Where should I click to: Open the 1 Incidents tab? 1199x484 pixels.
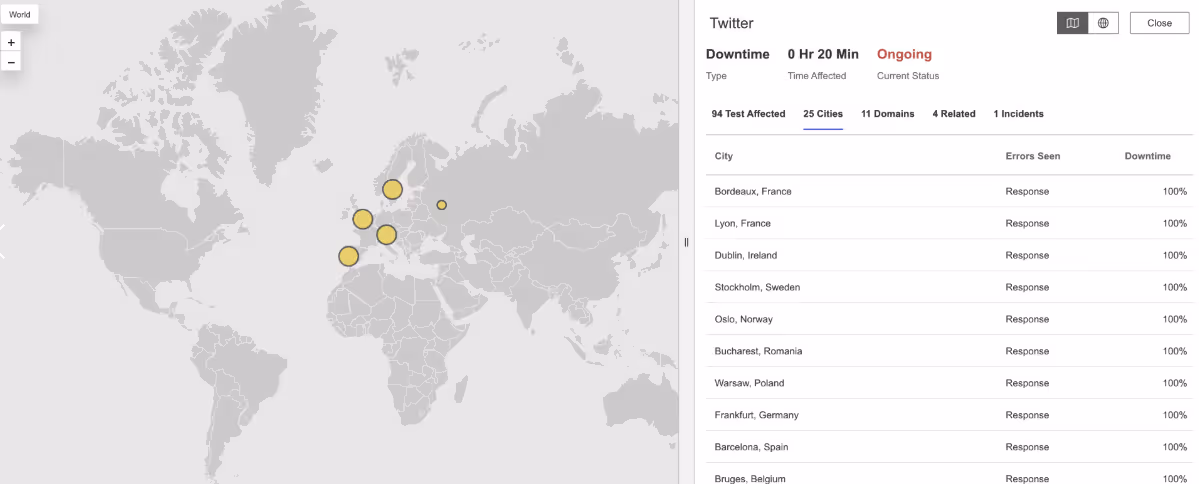click(x=1019, y=114)
